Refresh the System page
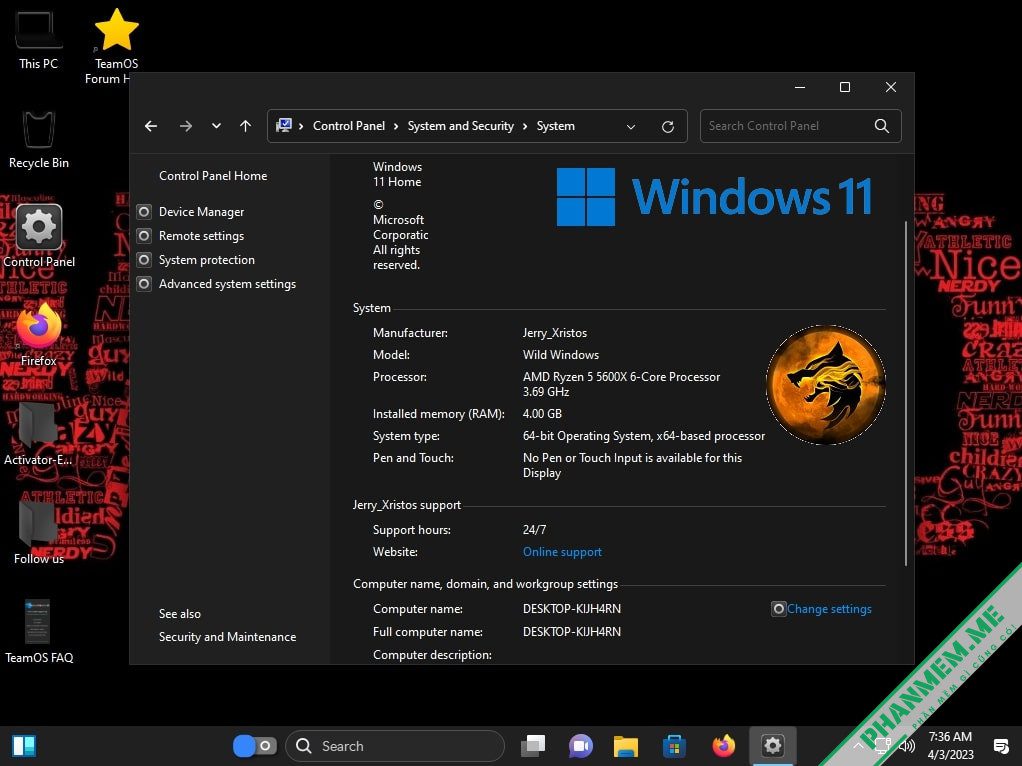1022x766 pixels. pos(667,126)
